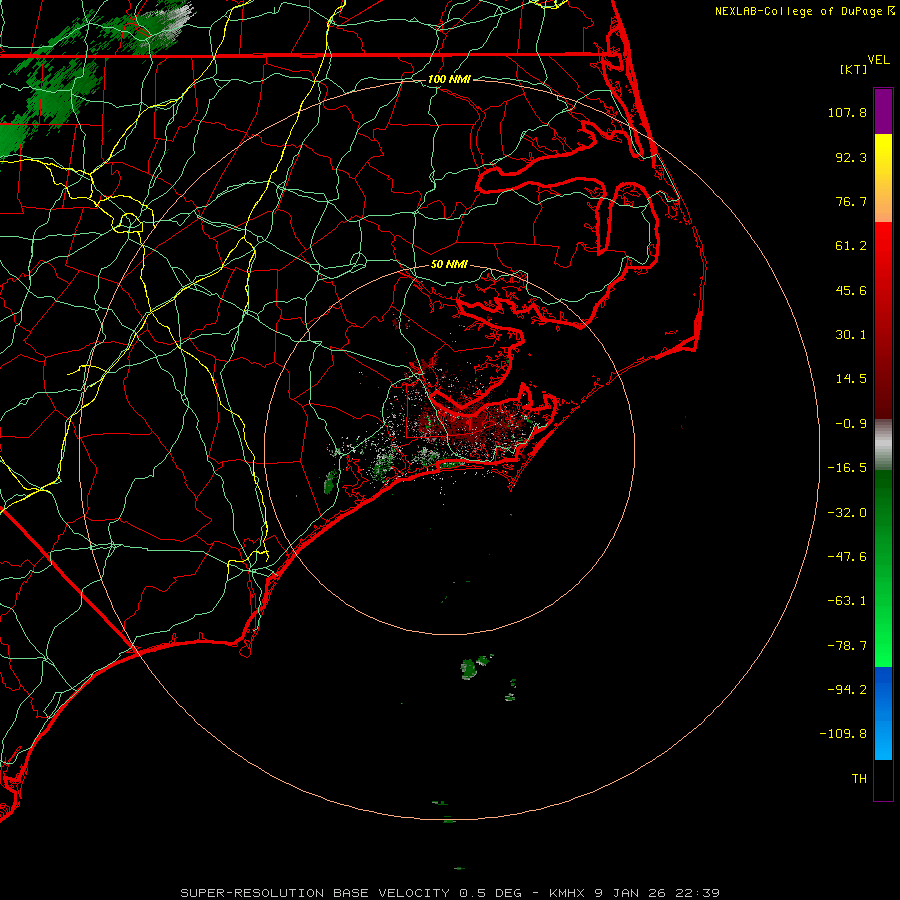Click the 100 NMI range ring label
900x900 pixels.
point(449,79)
